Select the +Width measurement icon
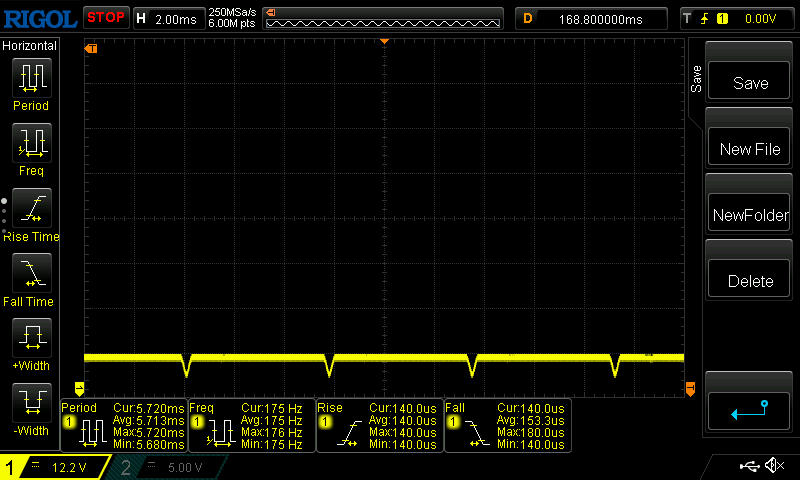The image size is (800, 480). pyautogui.click(x=32, y=337)
